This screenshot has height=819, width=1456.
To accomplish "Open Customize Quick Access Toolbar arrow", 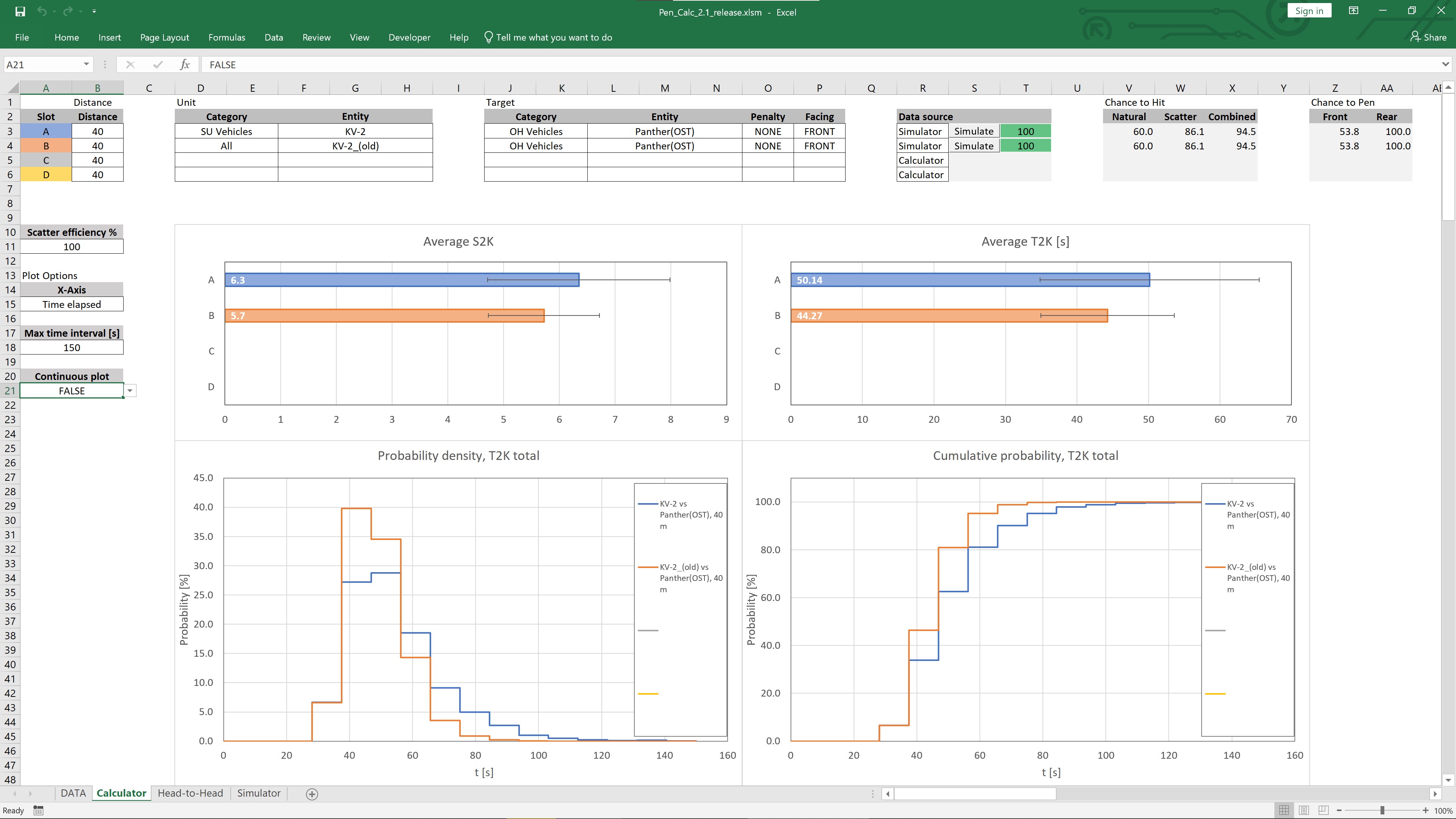I will (x=94, y=11).
